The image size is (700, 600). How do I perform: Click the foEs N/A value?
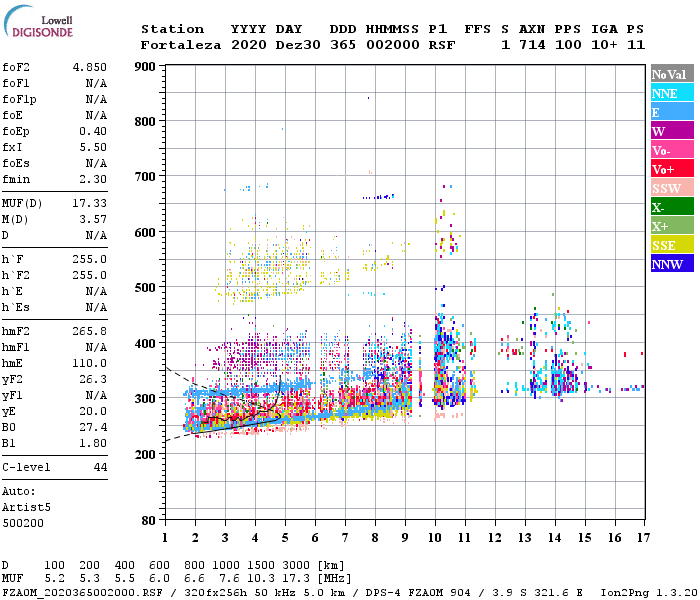click(96, 163)
